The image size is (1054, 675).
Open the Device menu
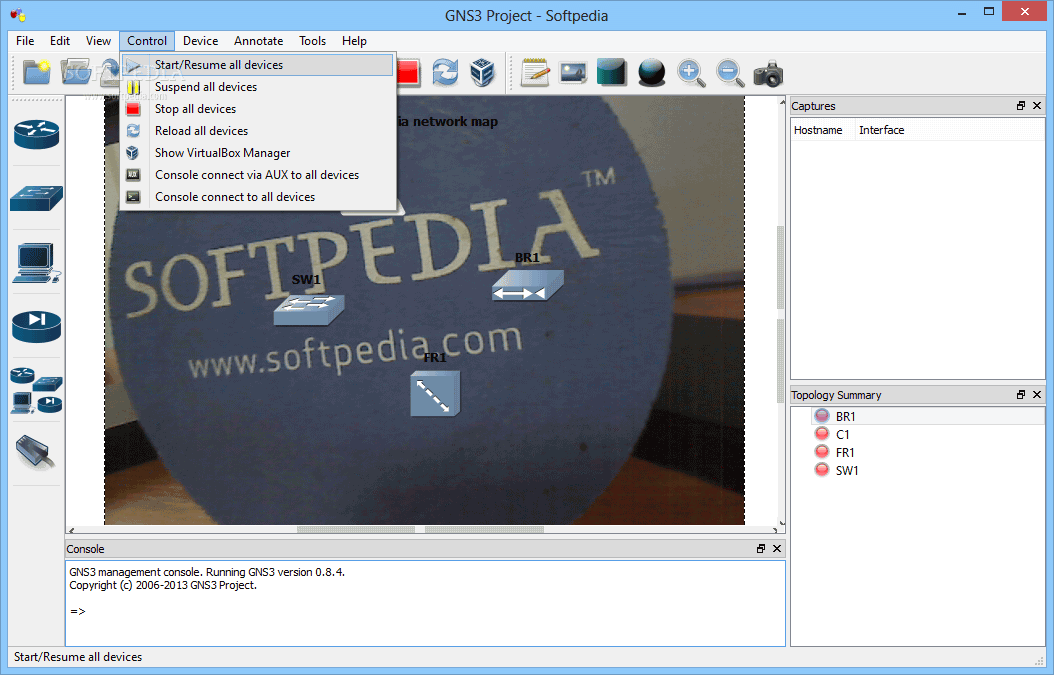point(200,41)
